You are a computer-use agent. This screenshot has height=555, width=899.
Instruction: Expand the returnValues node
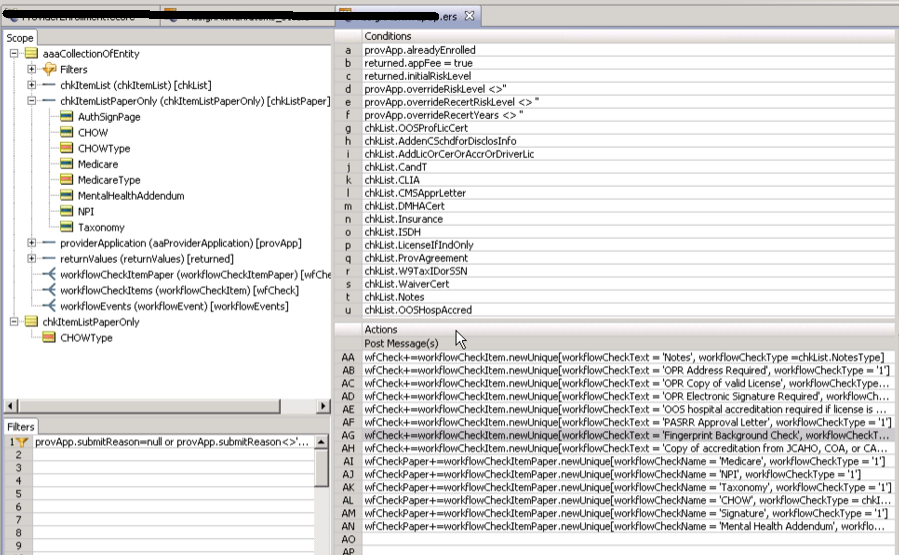(x=32, y=259)
